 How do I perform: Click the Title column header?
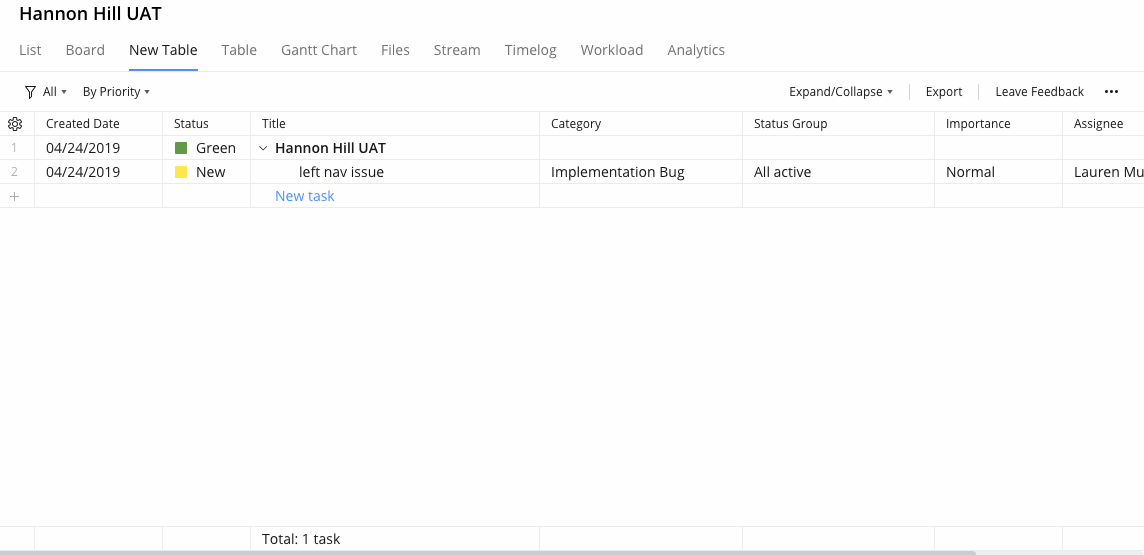[395, 124]
